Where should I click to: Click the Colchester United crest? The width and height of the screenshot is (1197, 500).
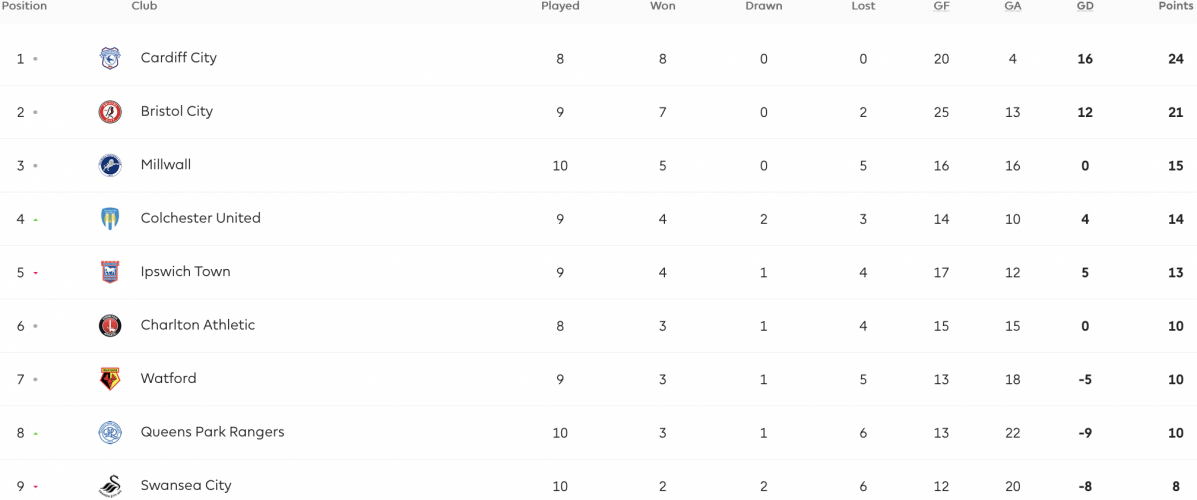pyautogui.click(x=110, y=218)
